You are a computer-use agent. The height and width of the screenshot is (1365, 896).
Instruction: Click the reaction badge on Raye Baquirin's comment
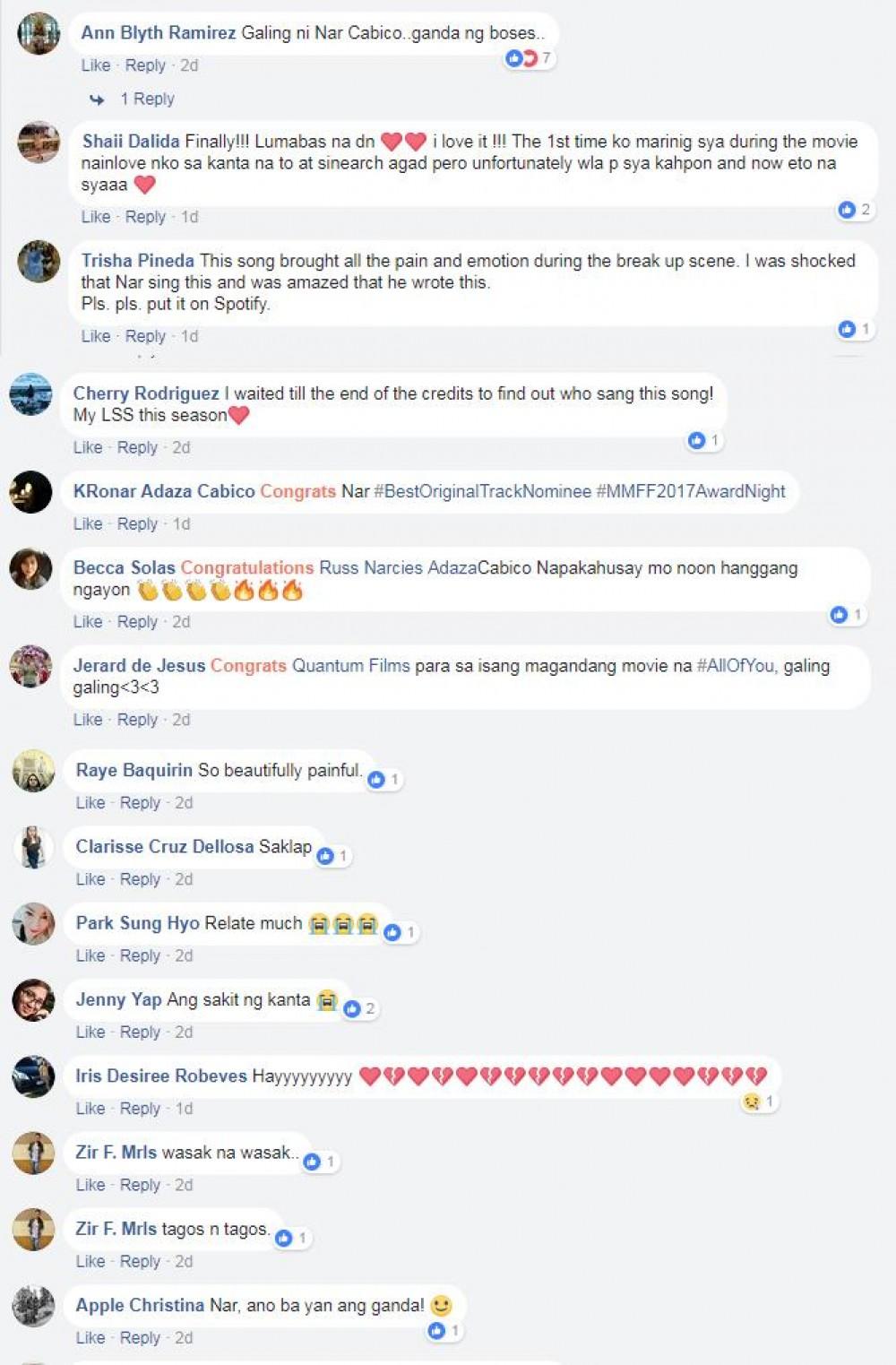click(x=384, y=780)
